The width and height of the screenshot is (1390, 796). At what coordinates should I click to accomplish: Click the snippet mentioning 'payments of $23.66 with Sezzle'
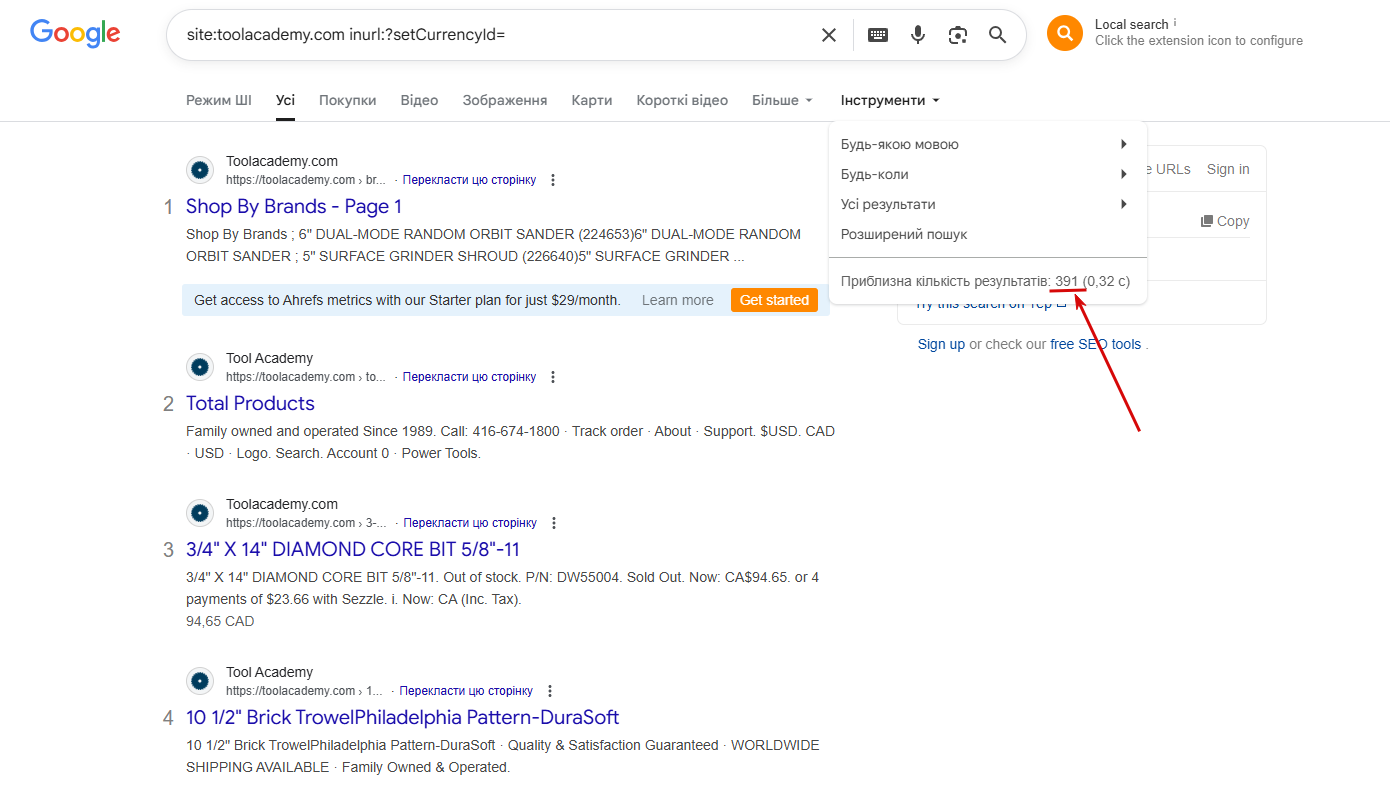[502, 588]
